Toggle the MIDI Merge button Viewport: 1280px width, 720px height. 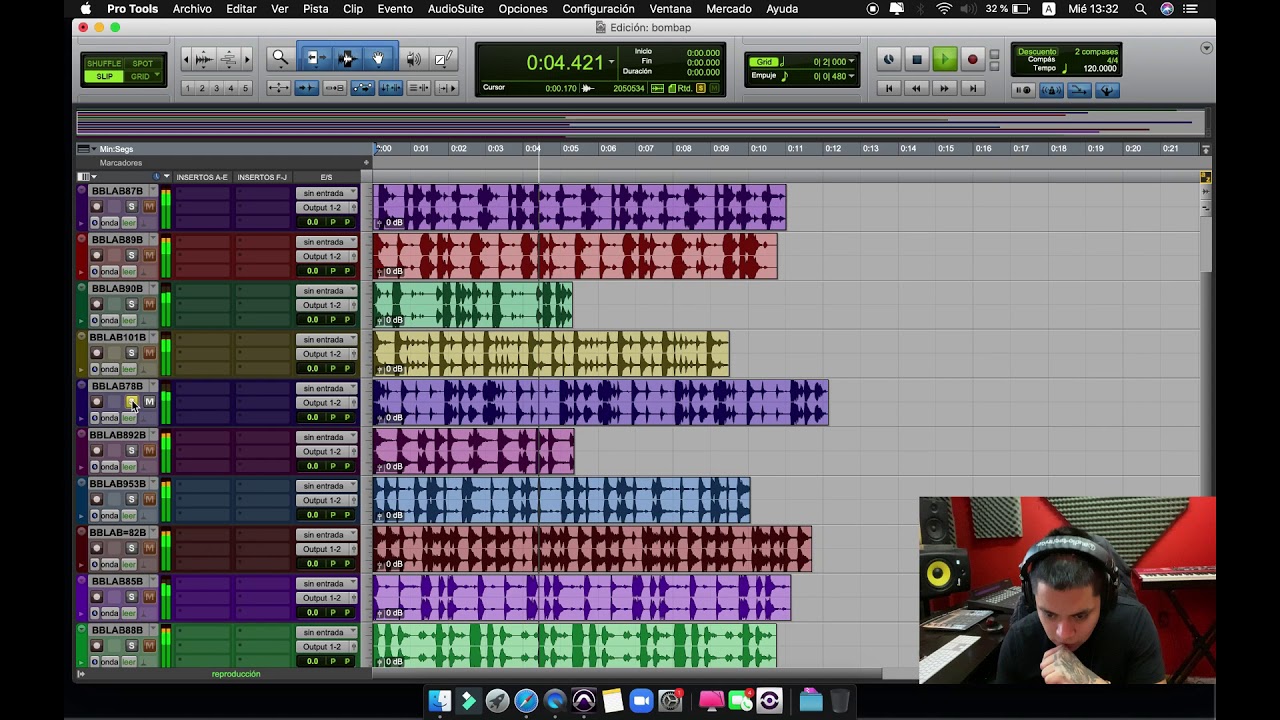pos(1079,90)
